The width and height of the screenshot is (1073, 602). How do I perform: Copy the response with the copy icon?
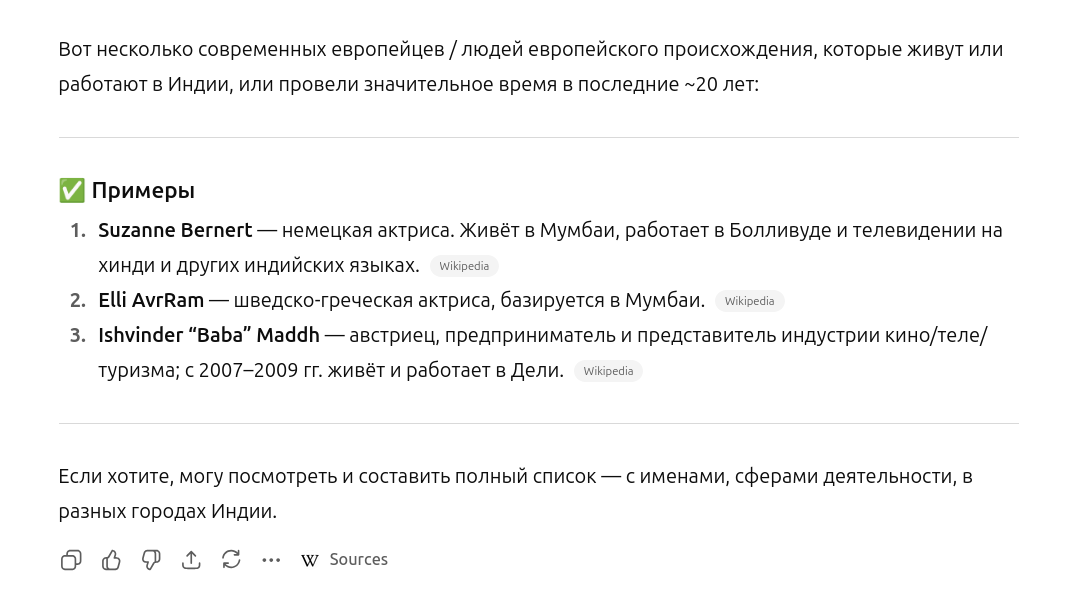click(71, 560)
